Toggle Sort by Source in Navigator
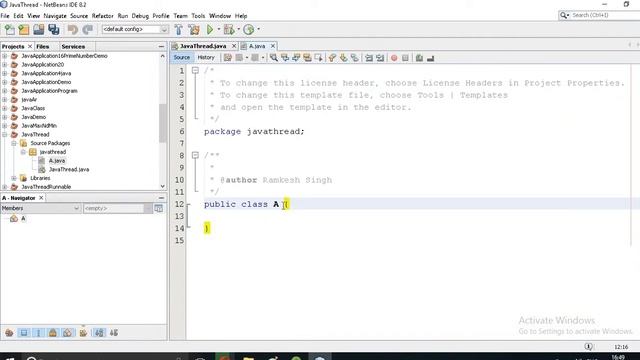 (114, 333)
